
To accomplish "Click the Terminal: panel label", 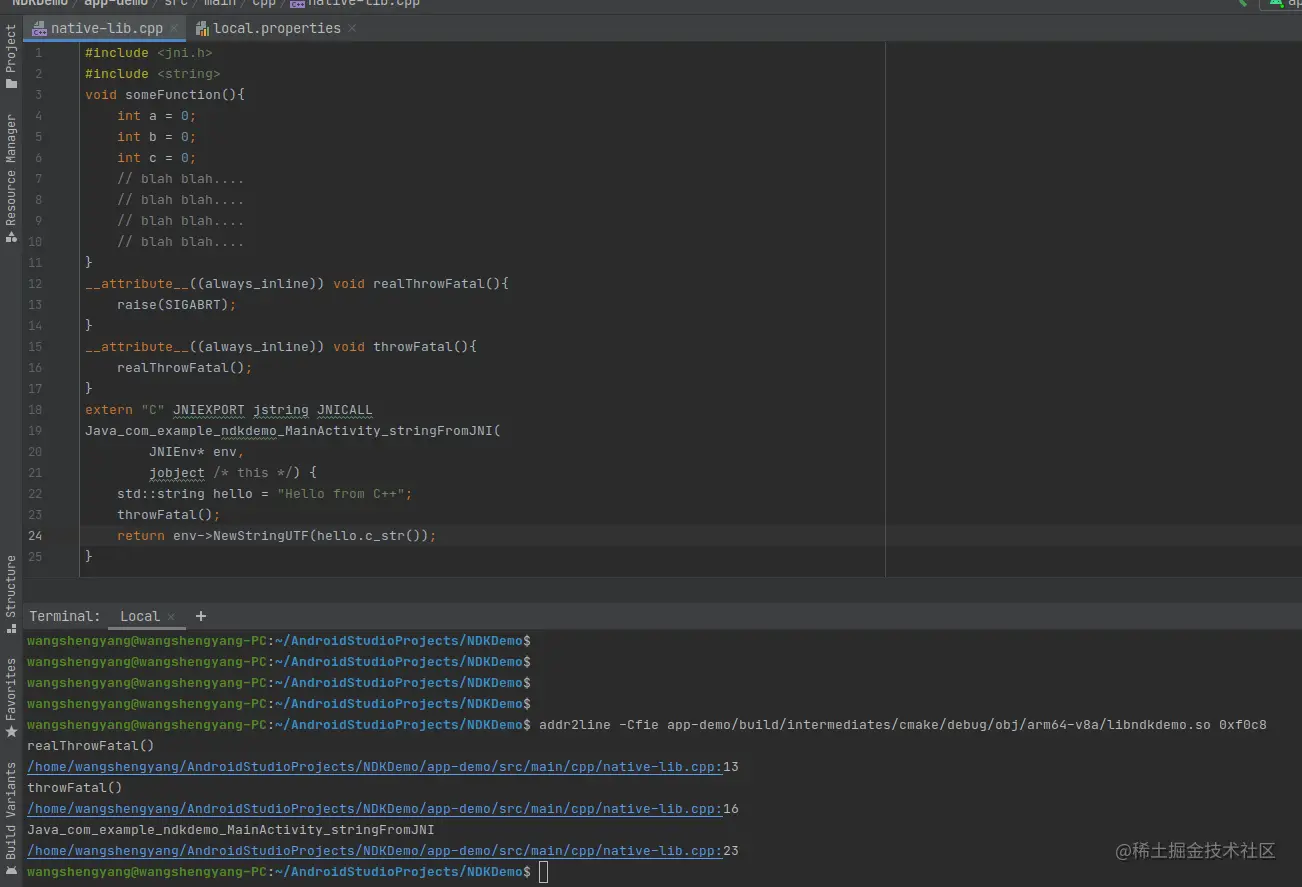I will [65, 616].
